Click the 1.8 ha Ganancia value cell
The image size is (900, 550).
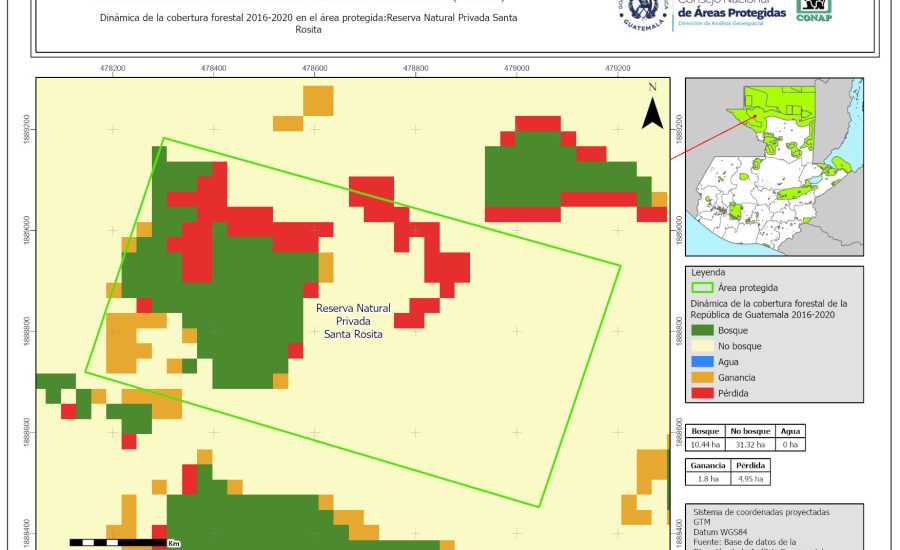(709, 479)
